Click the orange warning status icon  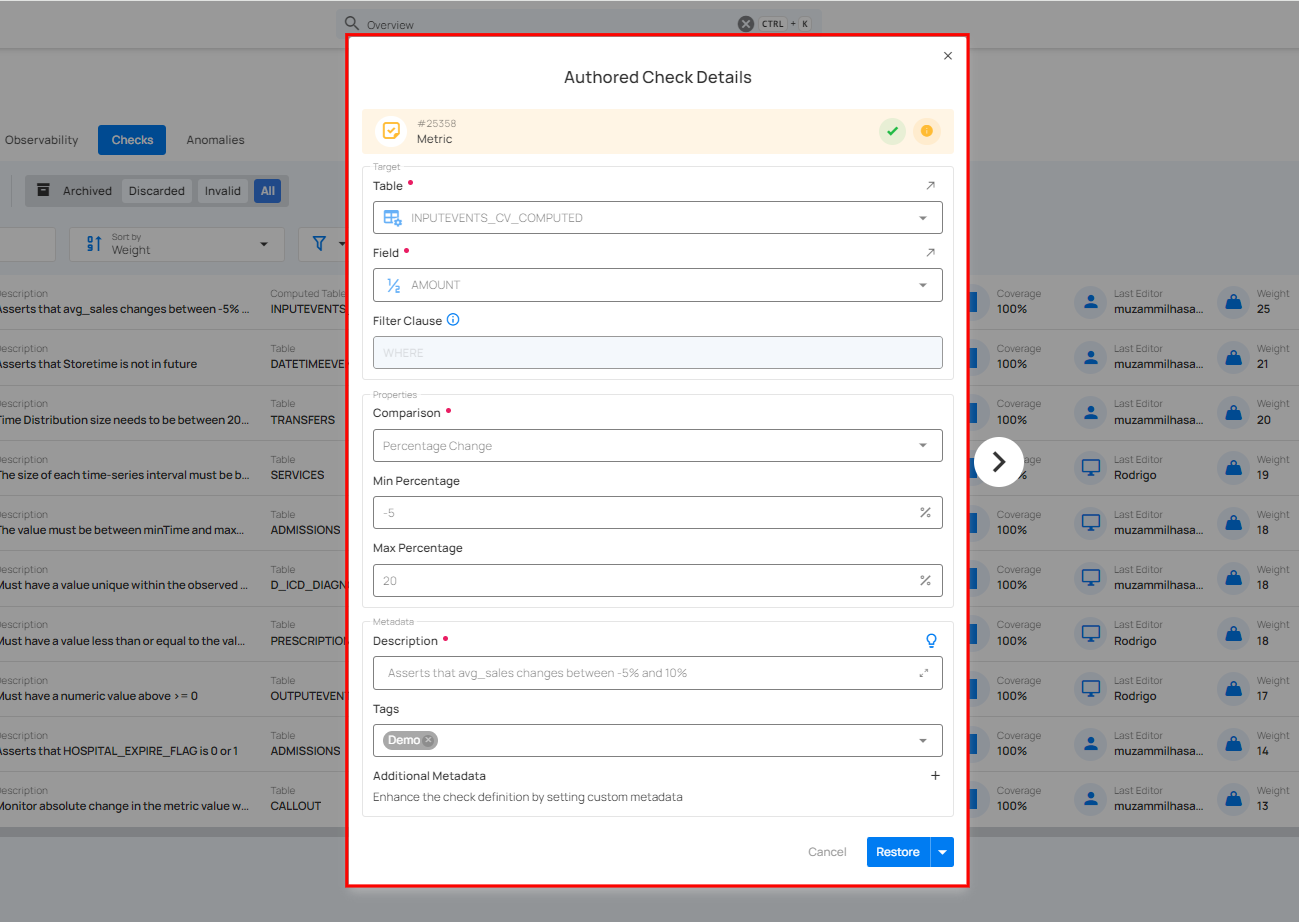point(926,131)
